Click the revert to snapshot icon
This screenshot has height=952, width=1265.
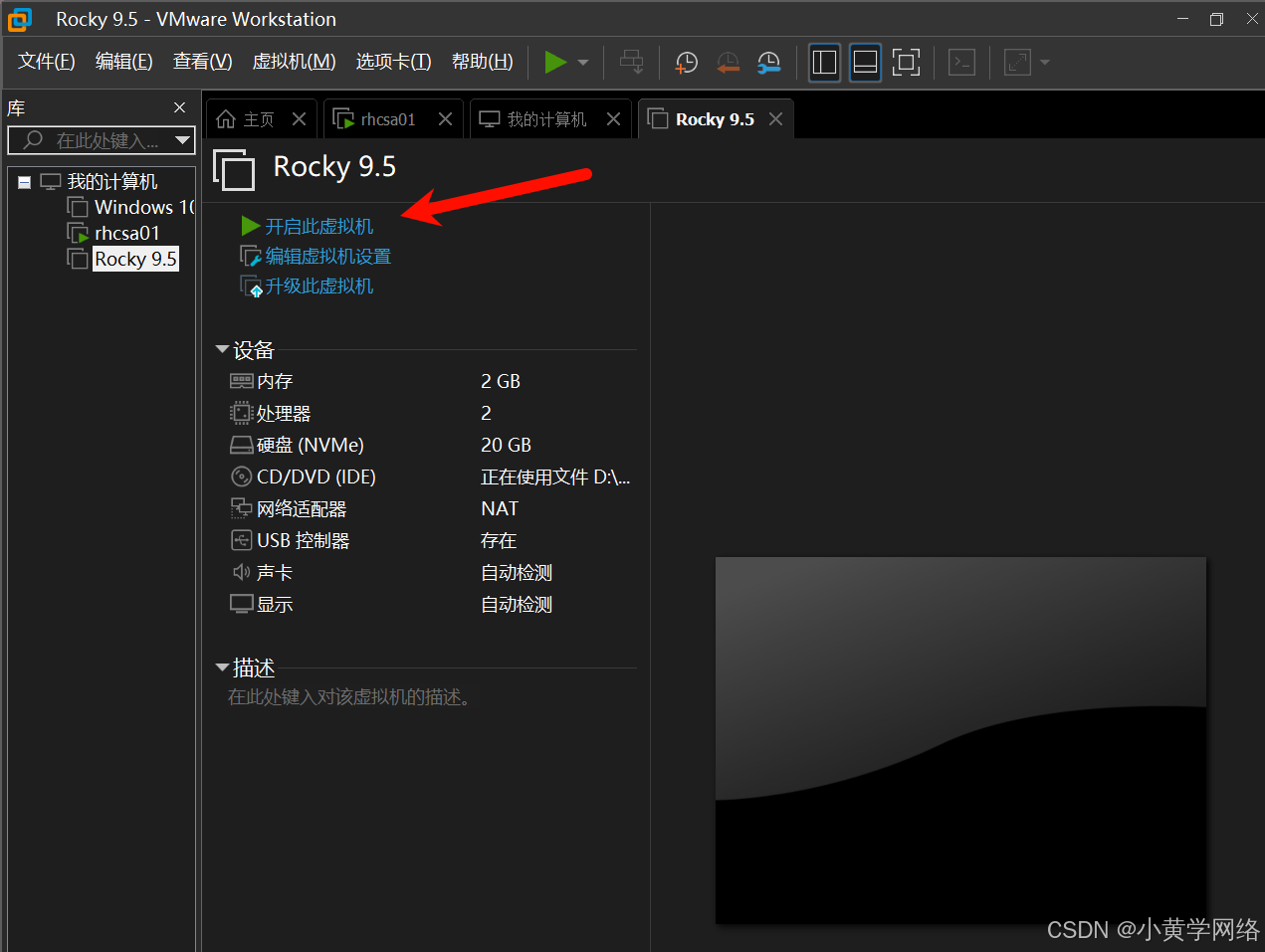[x=728, y=63]
